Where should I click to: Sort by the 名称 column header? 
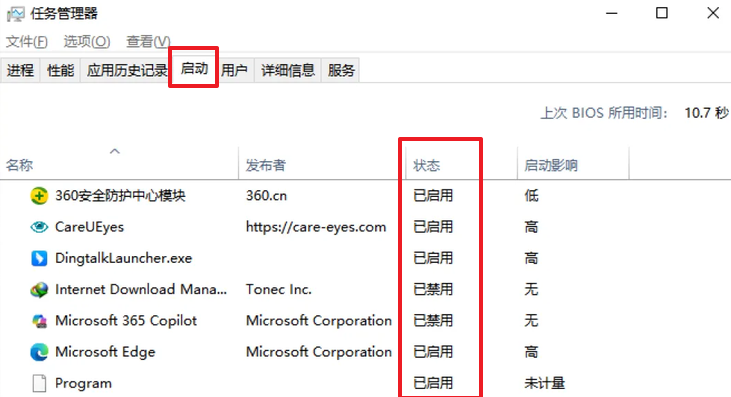click(x=119, y=165)
